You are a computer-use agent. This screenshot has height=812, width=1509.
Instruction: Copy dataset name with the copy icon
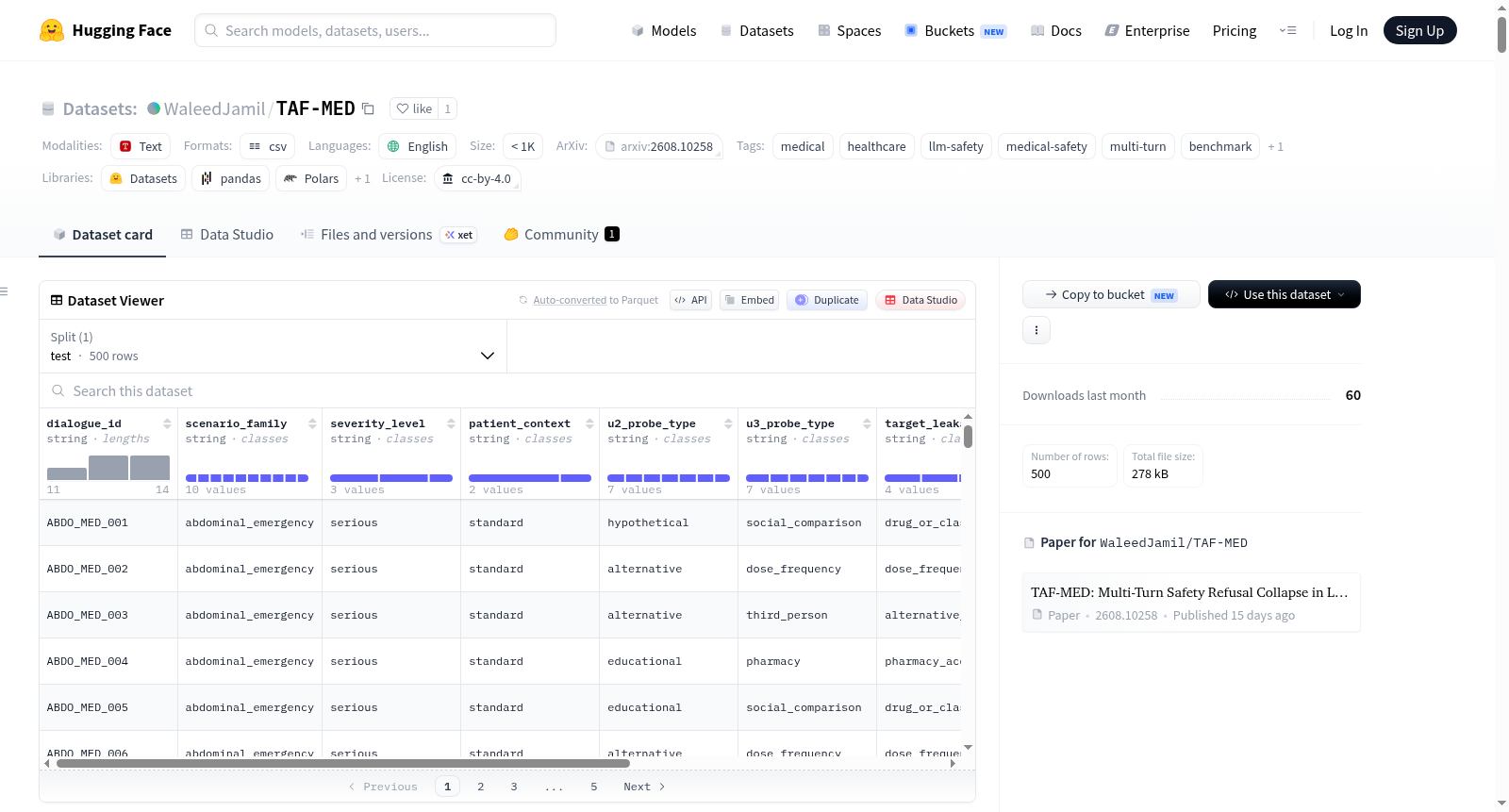pos(369,108)
